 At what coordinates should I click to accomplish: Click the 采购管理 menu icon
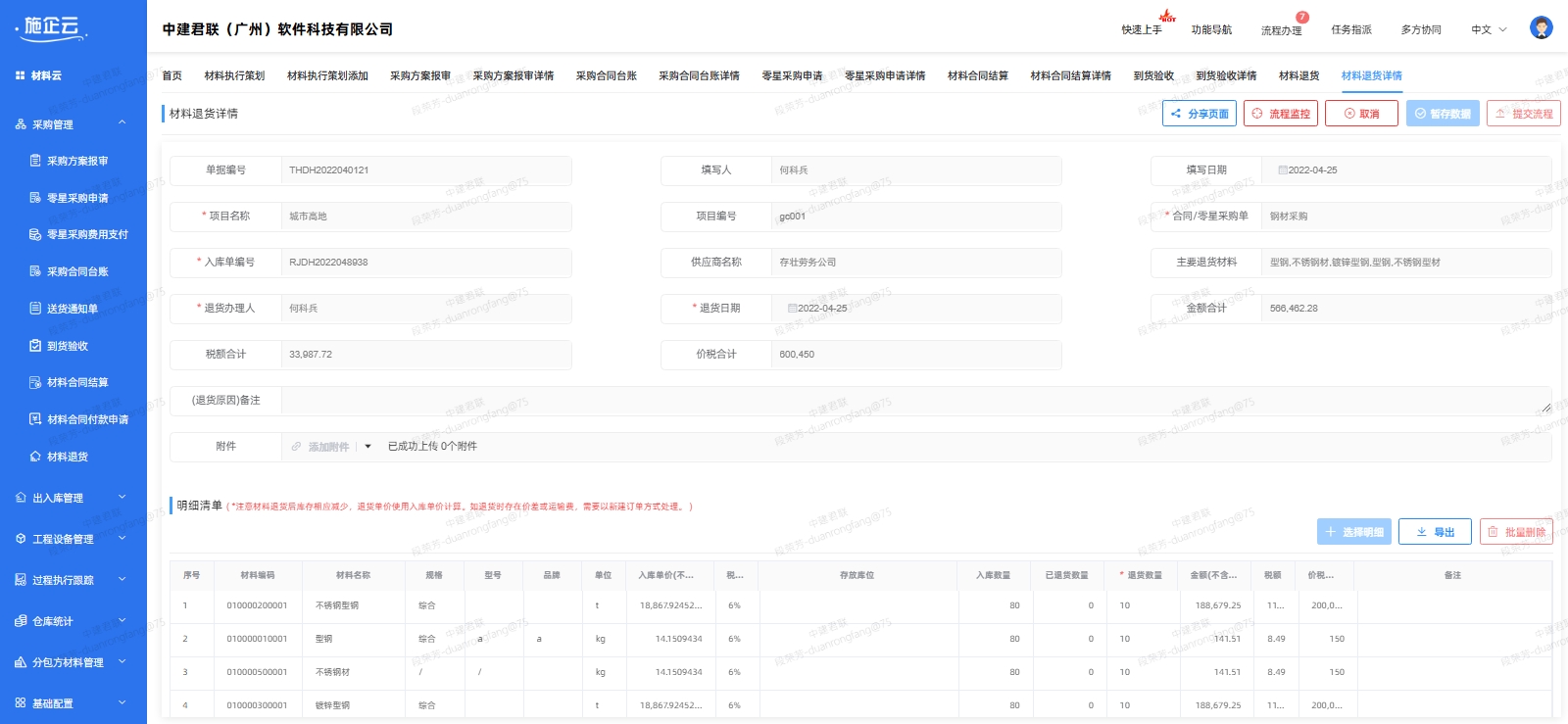click(x=21, y=124)
